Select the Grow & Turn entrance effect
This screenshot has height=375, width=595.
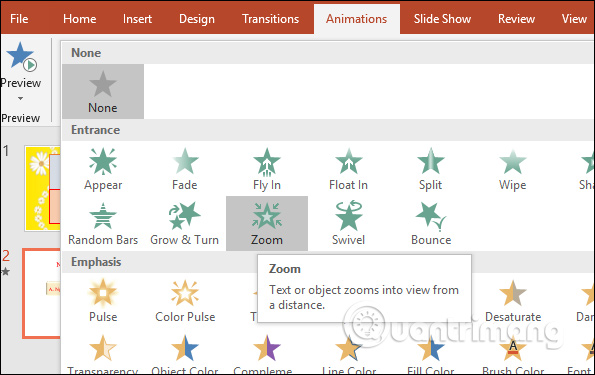pyautogui.click(x=185, y=224)
